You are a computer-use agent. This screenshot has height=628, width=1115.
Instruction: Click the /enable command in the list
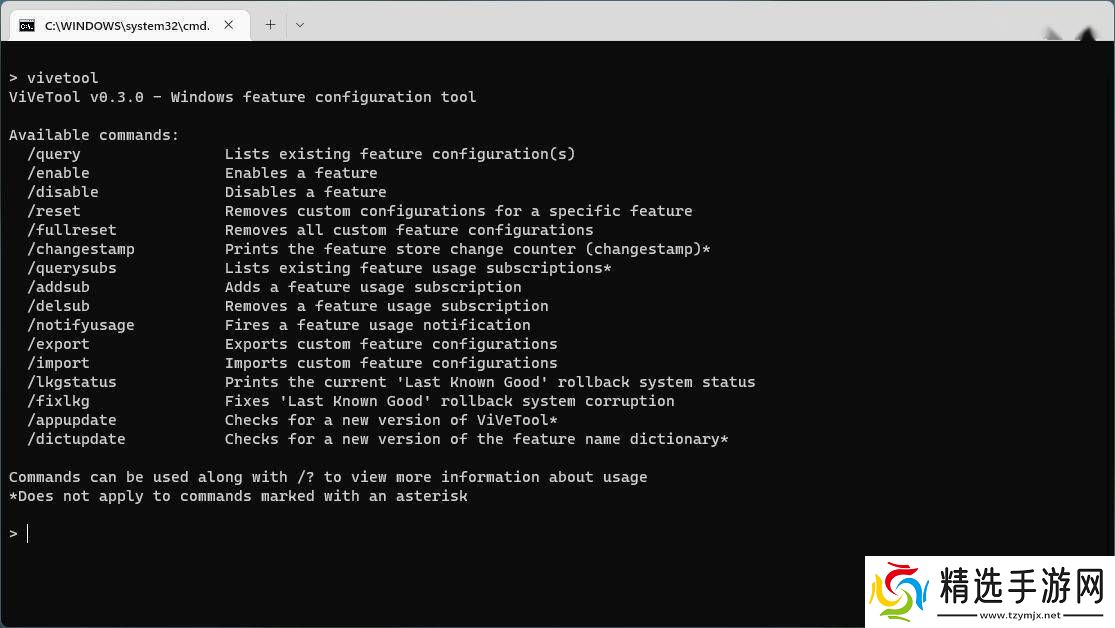click(x=58, y=173)
